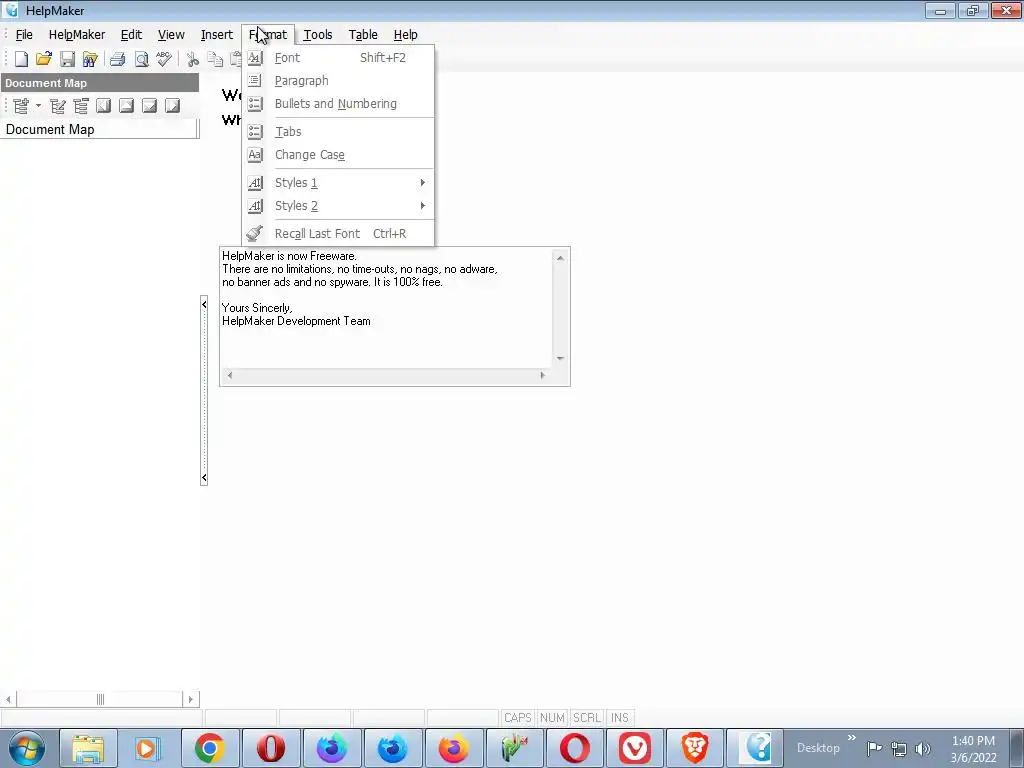Click the Print icon in the toolbar

coord(118,59)
